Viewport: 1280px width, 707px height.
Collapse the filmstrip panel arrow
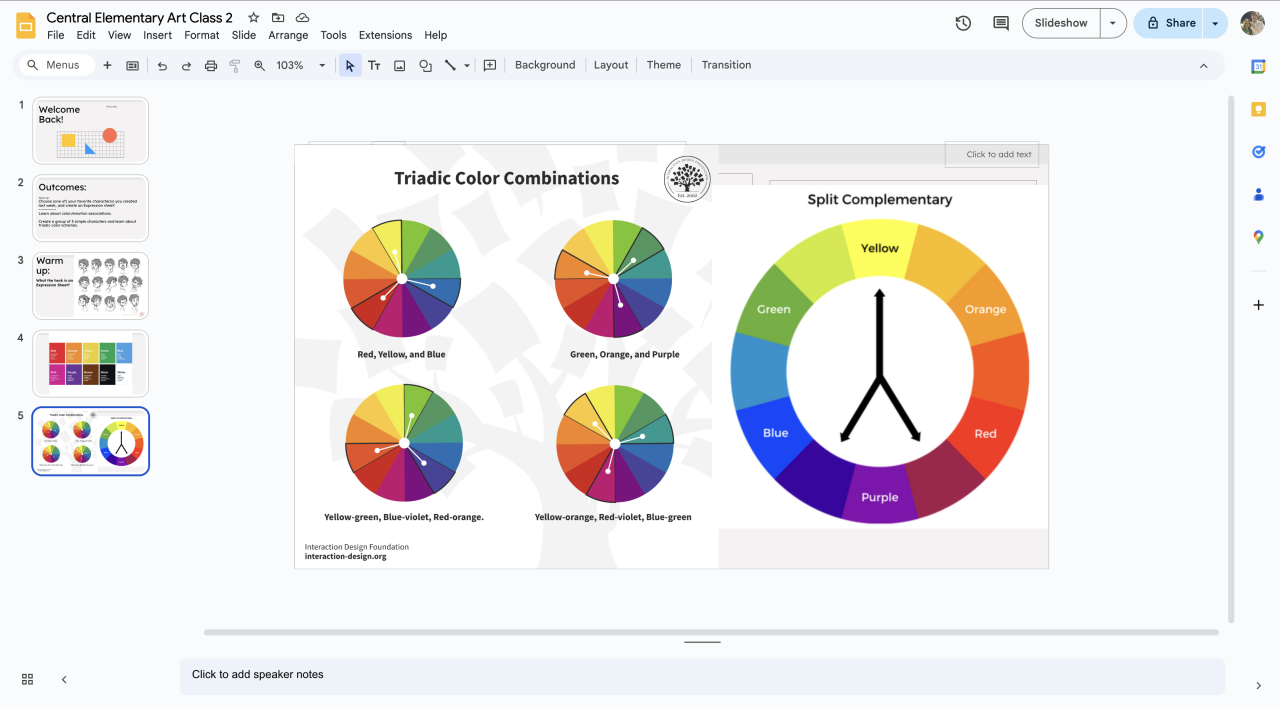pyautogui.click(x=64, y=679)
